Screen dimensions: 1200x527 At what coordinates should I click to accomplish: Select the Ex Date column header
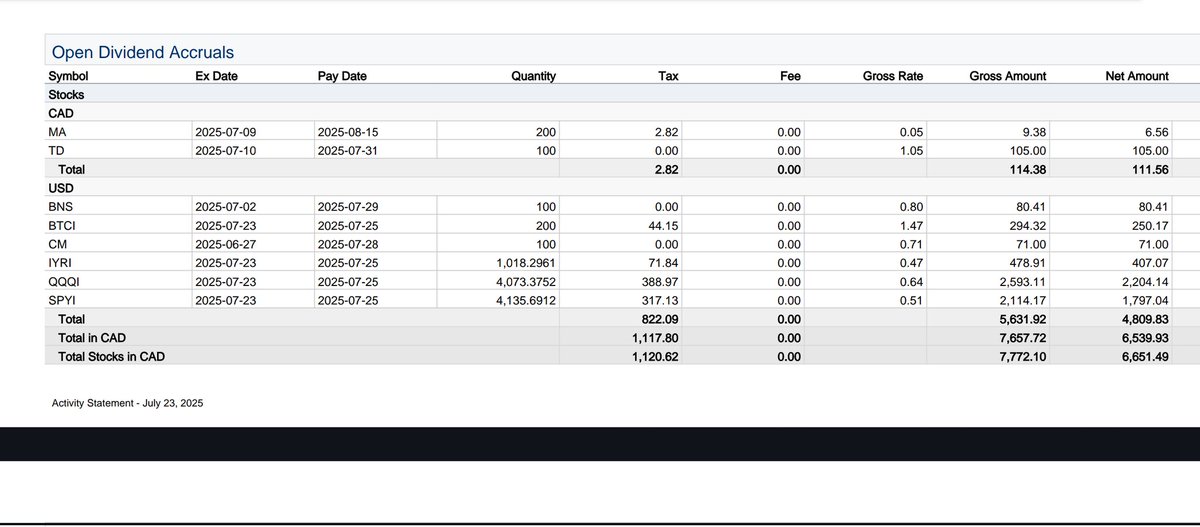point(216,76)
